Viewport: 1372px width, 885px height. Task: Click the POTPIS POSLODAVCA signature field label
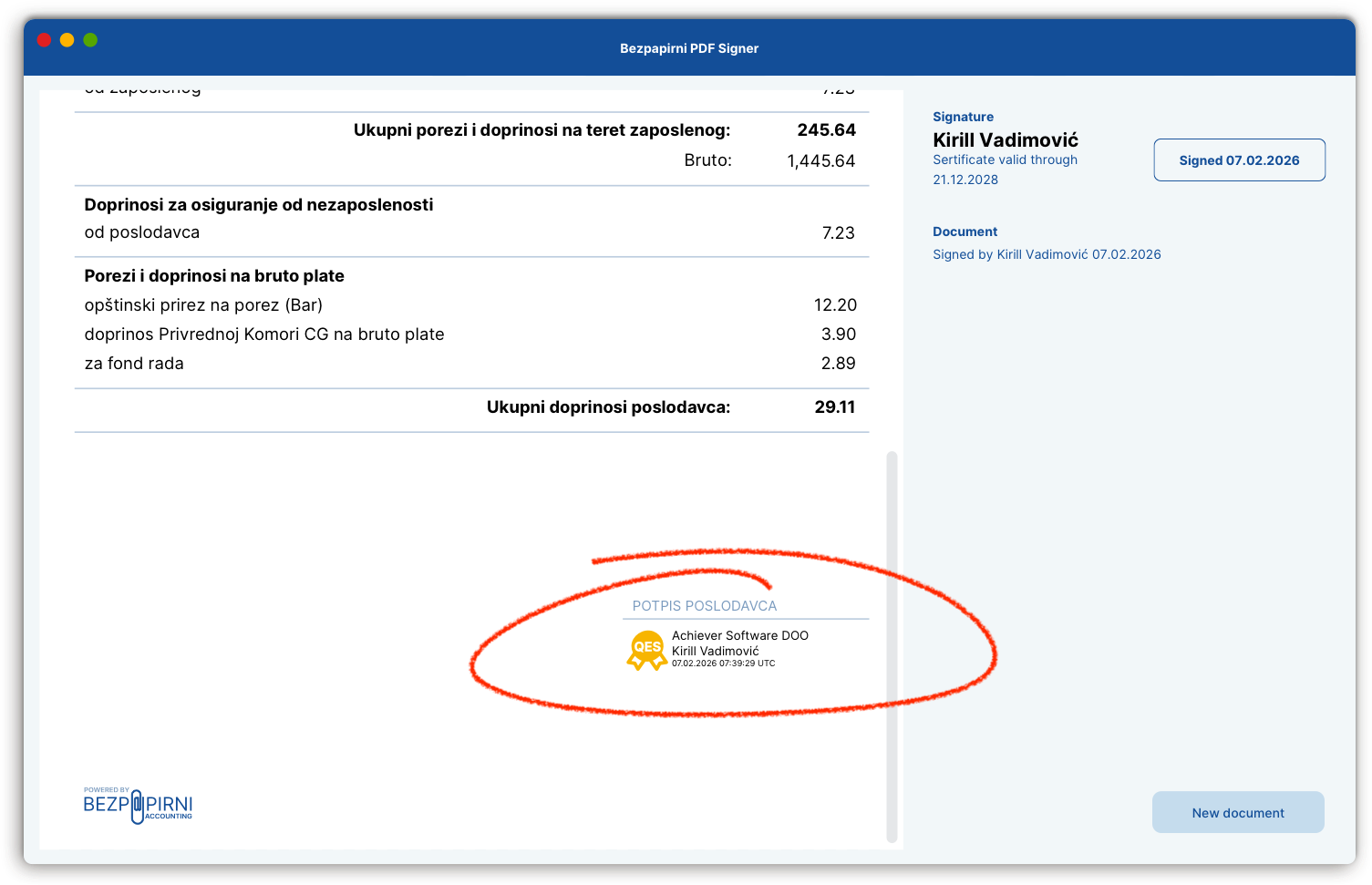click(x=704, y=606)
